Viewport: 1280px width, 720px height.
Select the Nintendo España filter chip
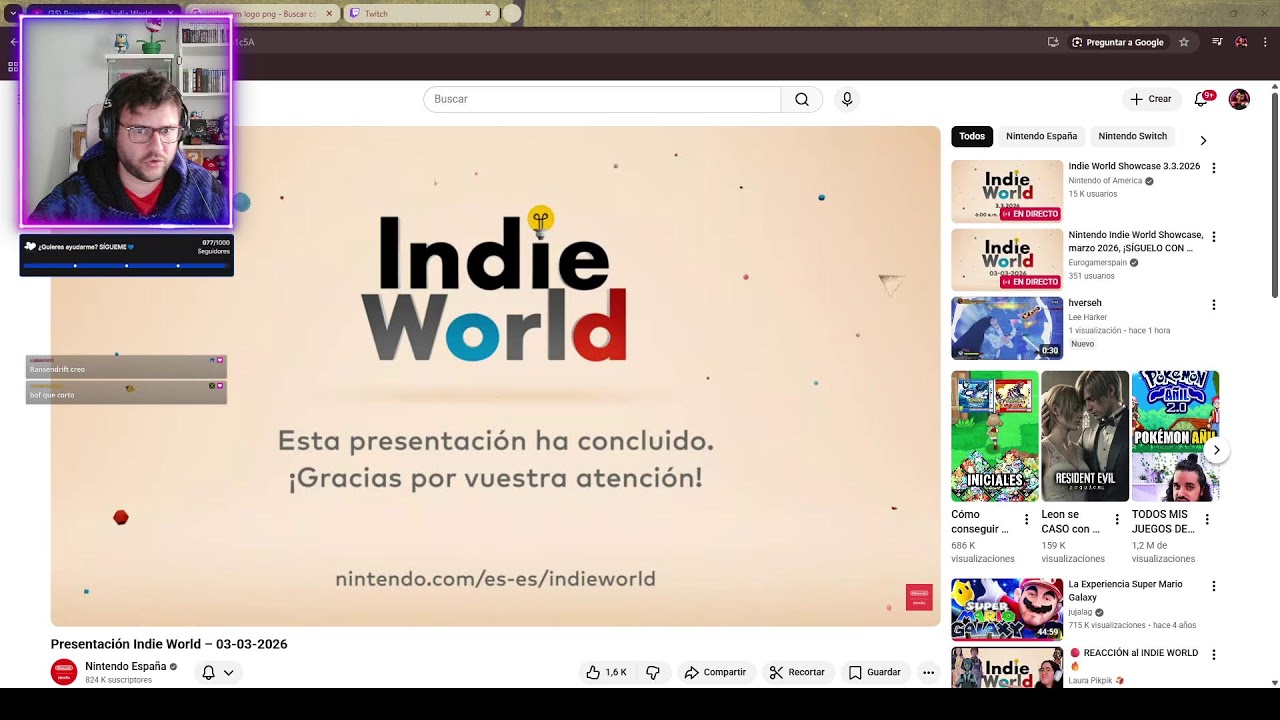pyautogui.click(x=1041, y=136)
